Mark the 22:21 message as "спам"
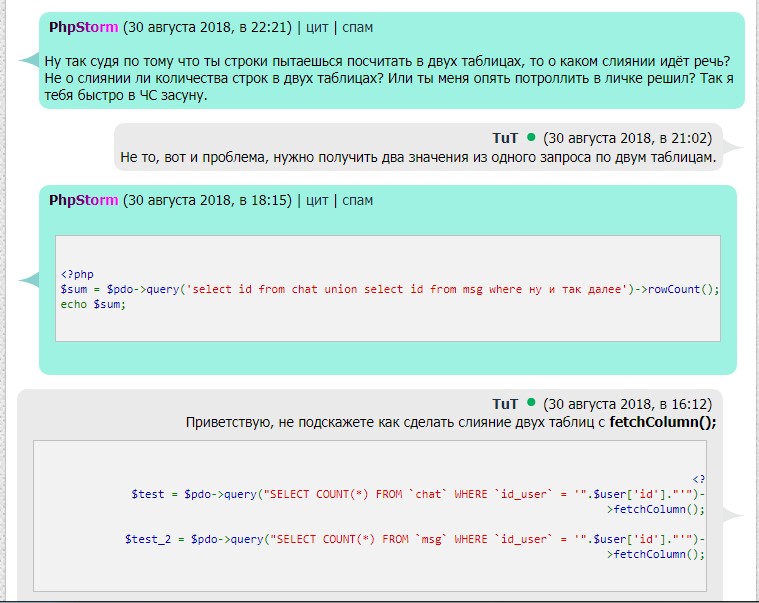This screenshot has width=759, height=603. (357, 27)
